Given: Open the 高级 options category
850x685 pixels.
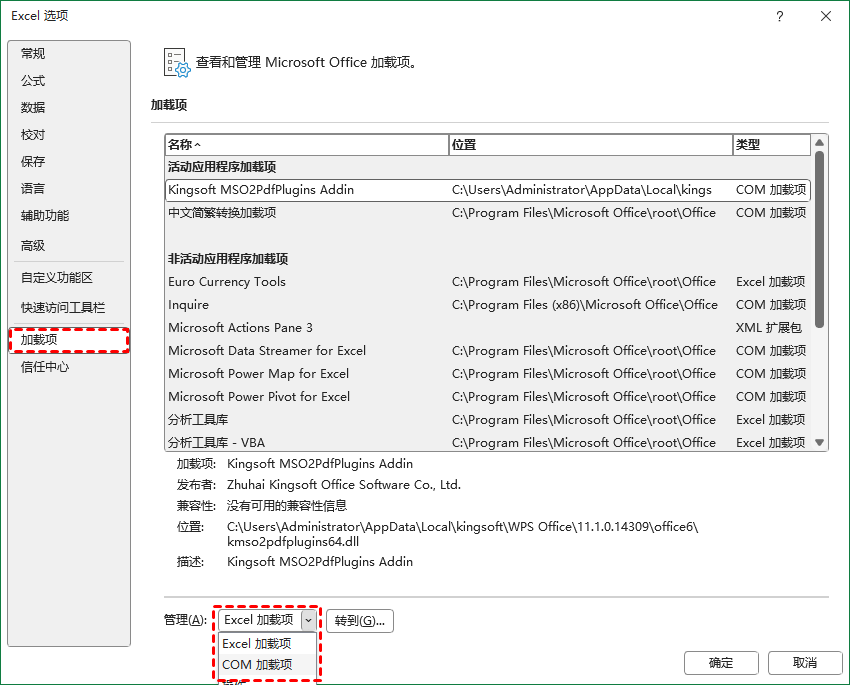Looking at the screenshot, I should point(69,245).
